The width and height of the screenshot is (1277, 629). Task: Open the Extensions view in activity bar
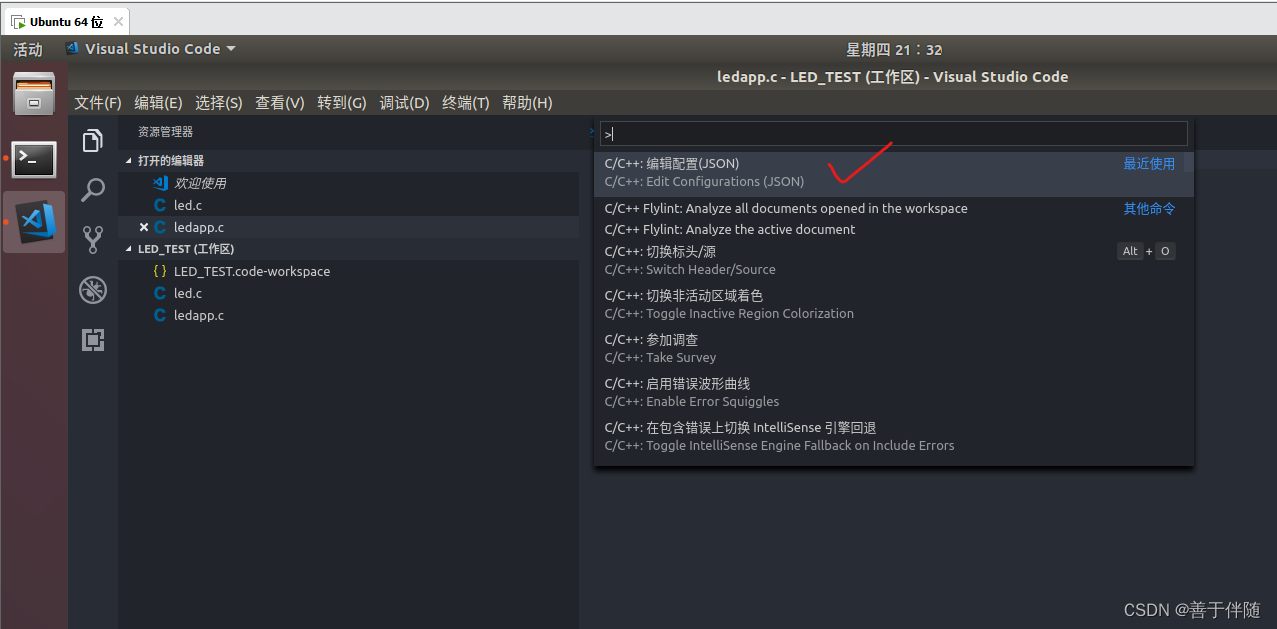pyautogui.click(x=93, y=340)
